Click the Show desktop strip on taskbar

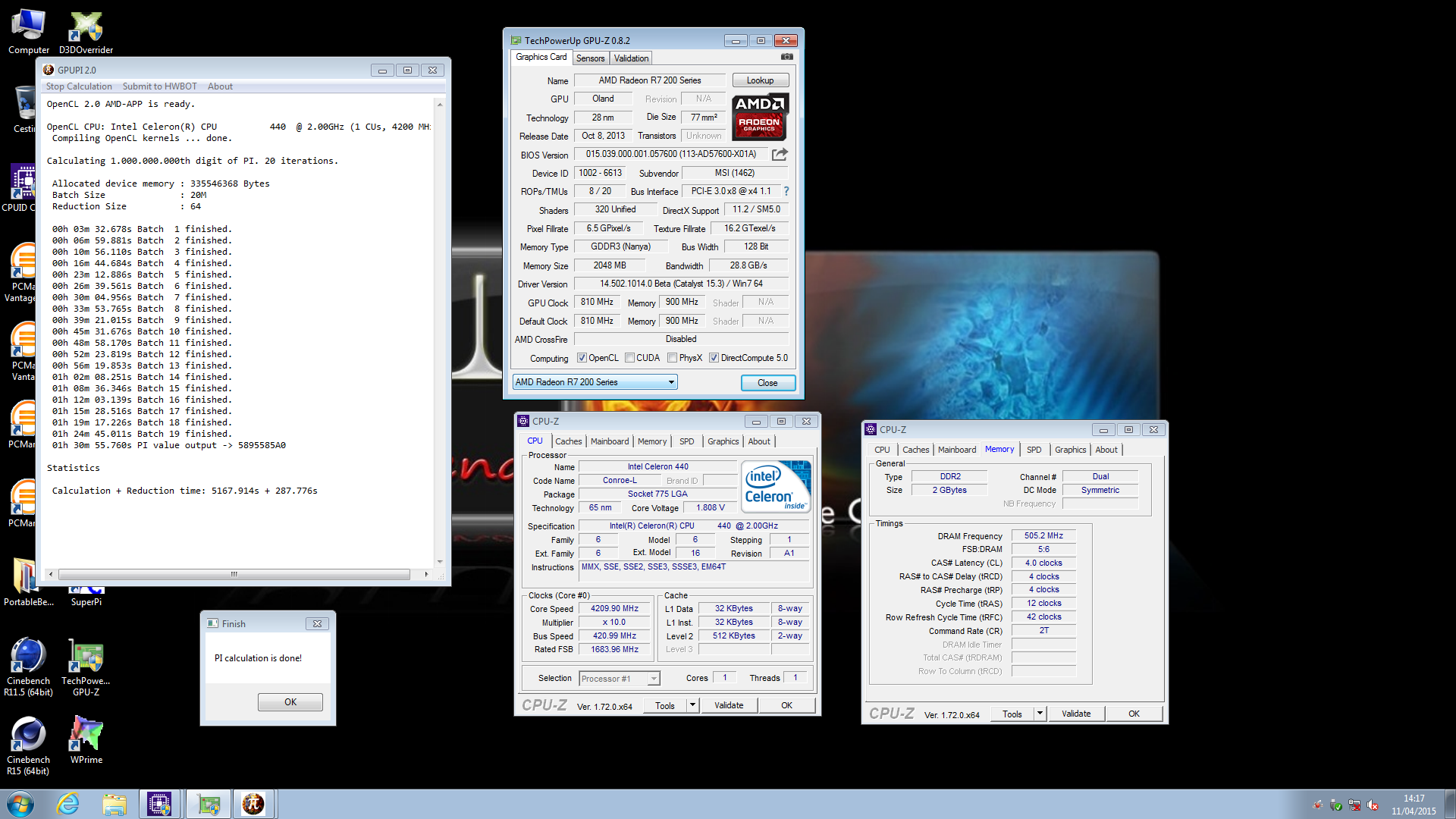pyautogui.click(x=1450, y=804)
